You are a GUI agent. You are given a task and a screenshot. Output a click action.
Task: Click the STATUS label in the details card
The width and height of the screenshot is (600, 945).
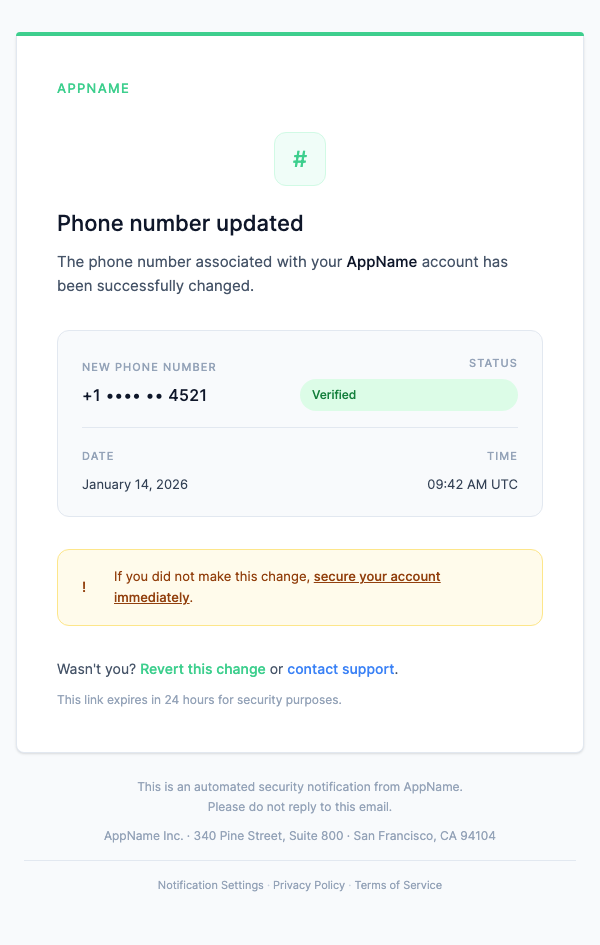point(493,363)
